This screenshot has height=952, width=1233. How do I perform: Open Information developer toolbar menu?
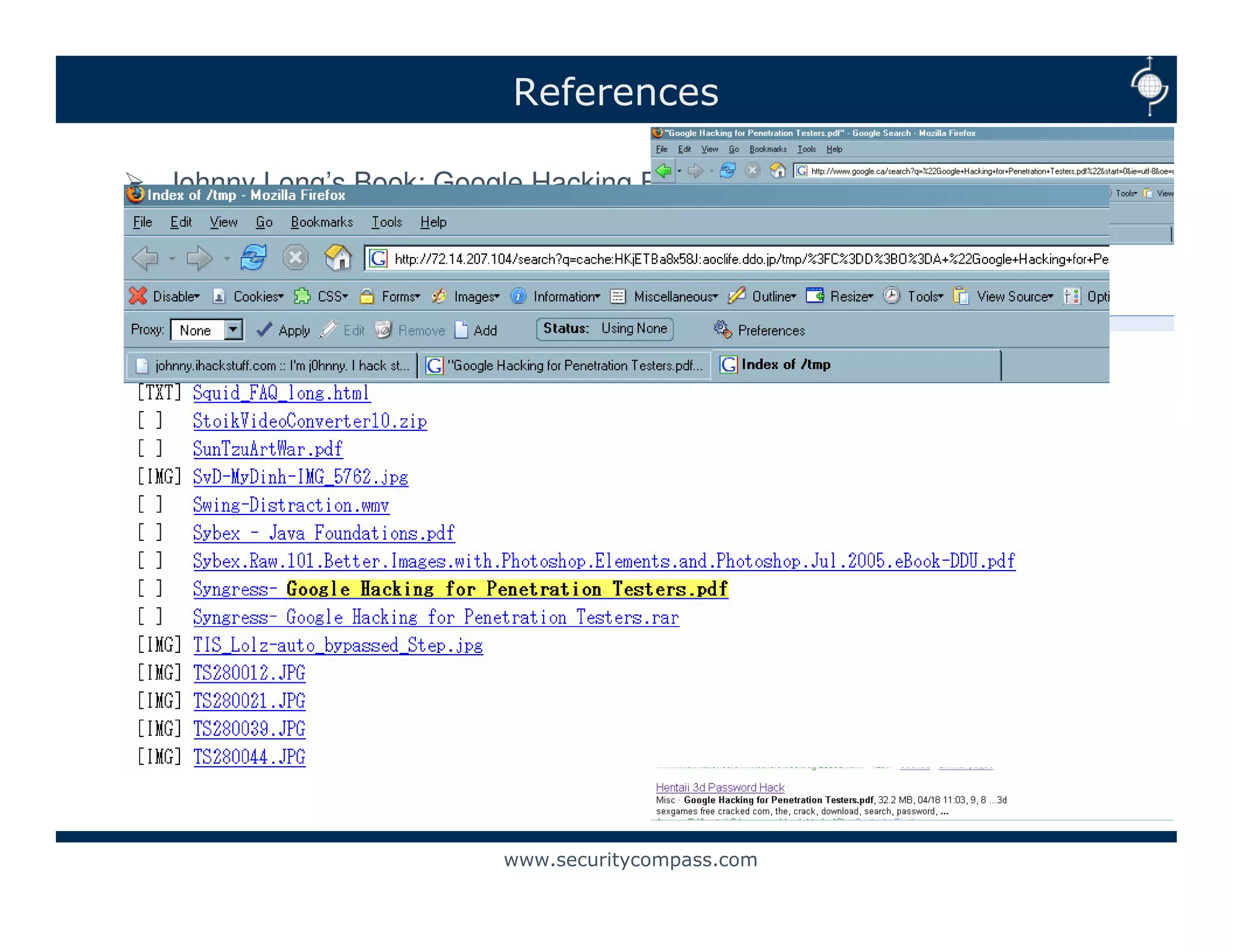tap(555, 296)
